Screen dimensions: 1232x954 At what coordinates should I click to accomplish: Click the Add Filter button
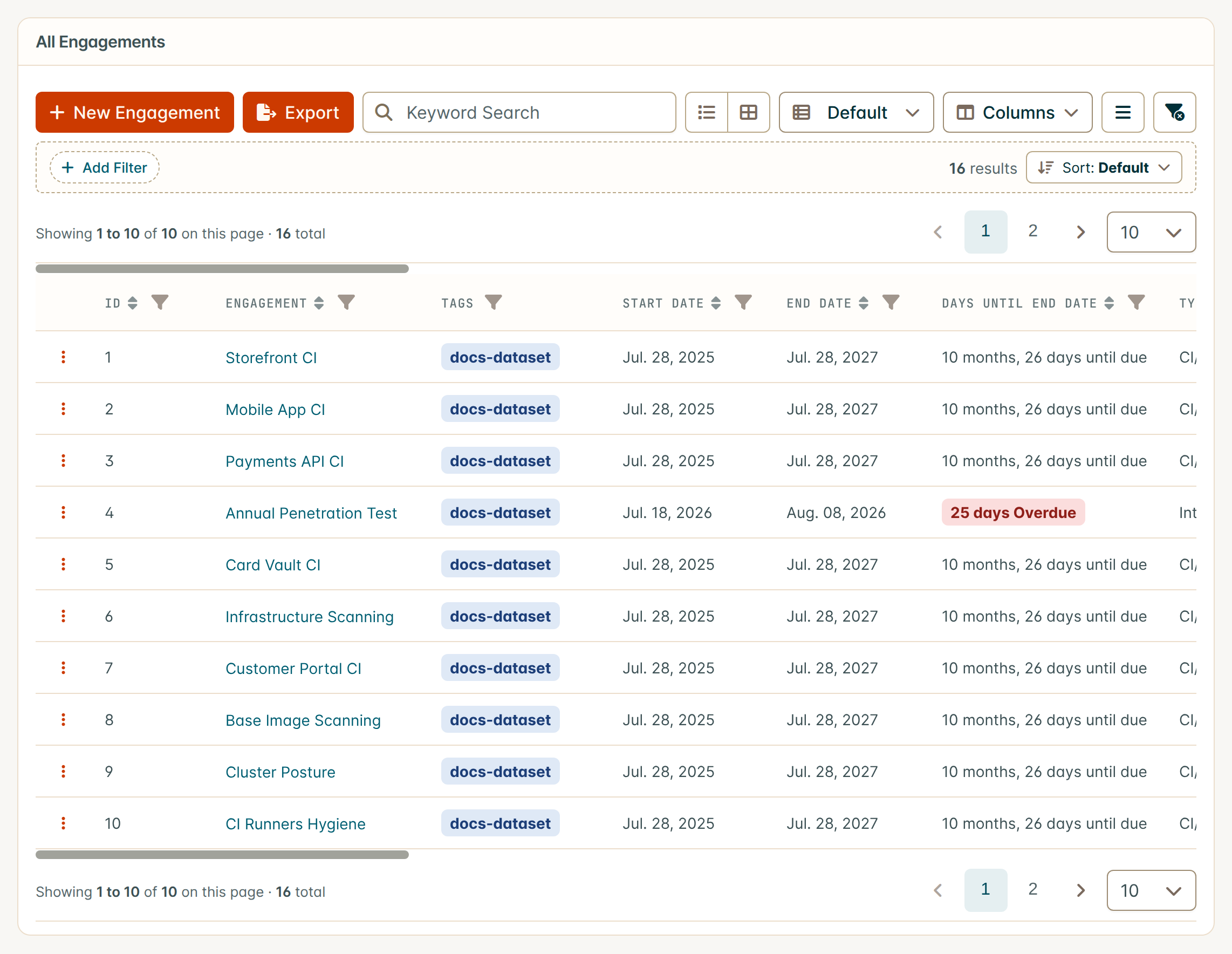(x=104, y=168)
